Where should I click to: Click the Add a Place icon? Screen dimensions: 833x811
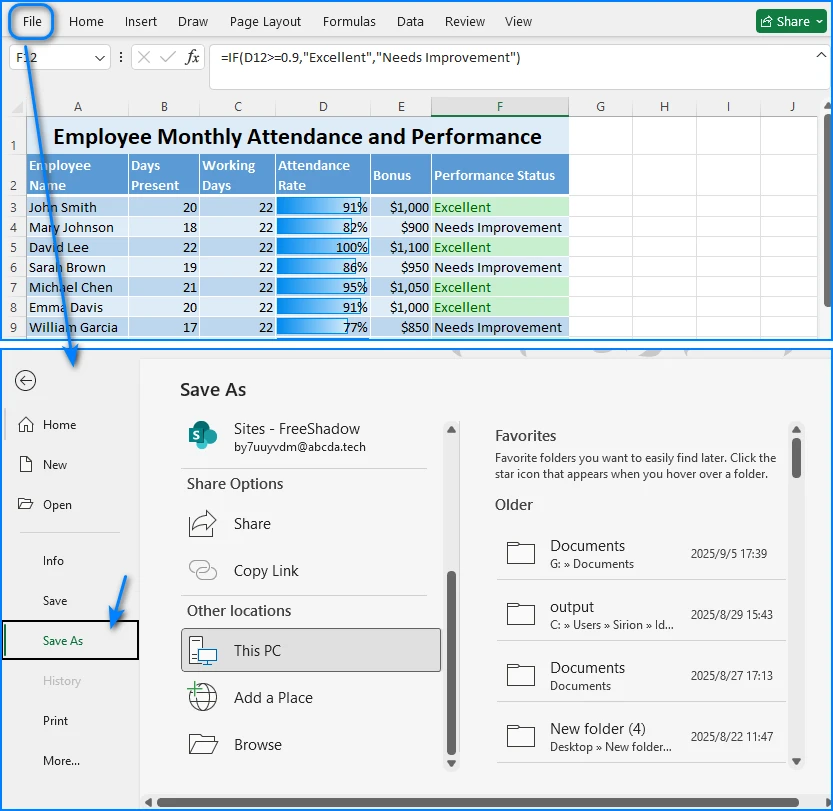202,698
